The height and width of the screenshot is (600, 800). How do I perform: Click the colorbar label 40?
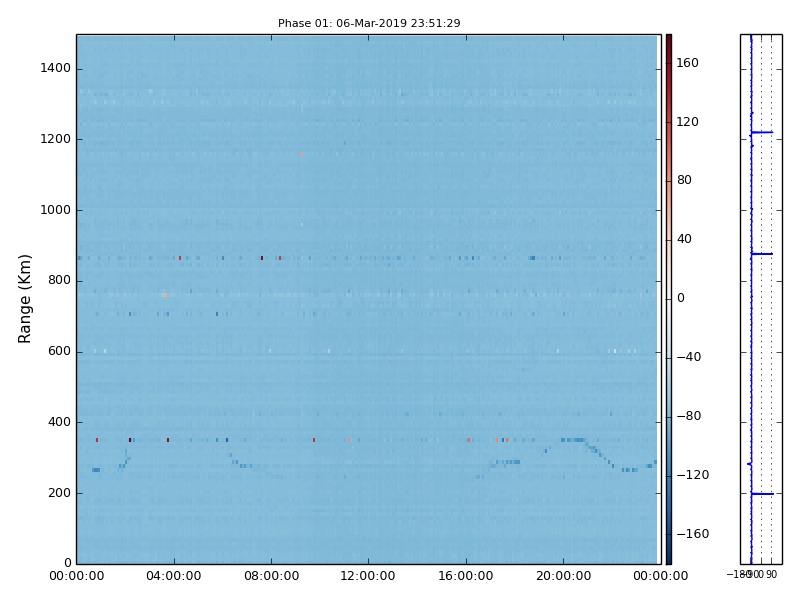[684, 239]
